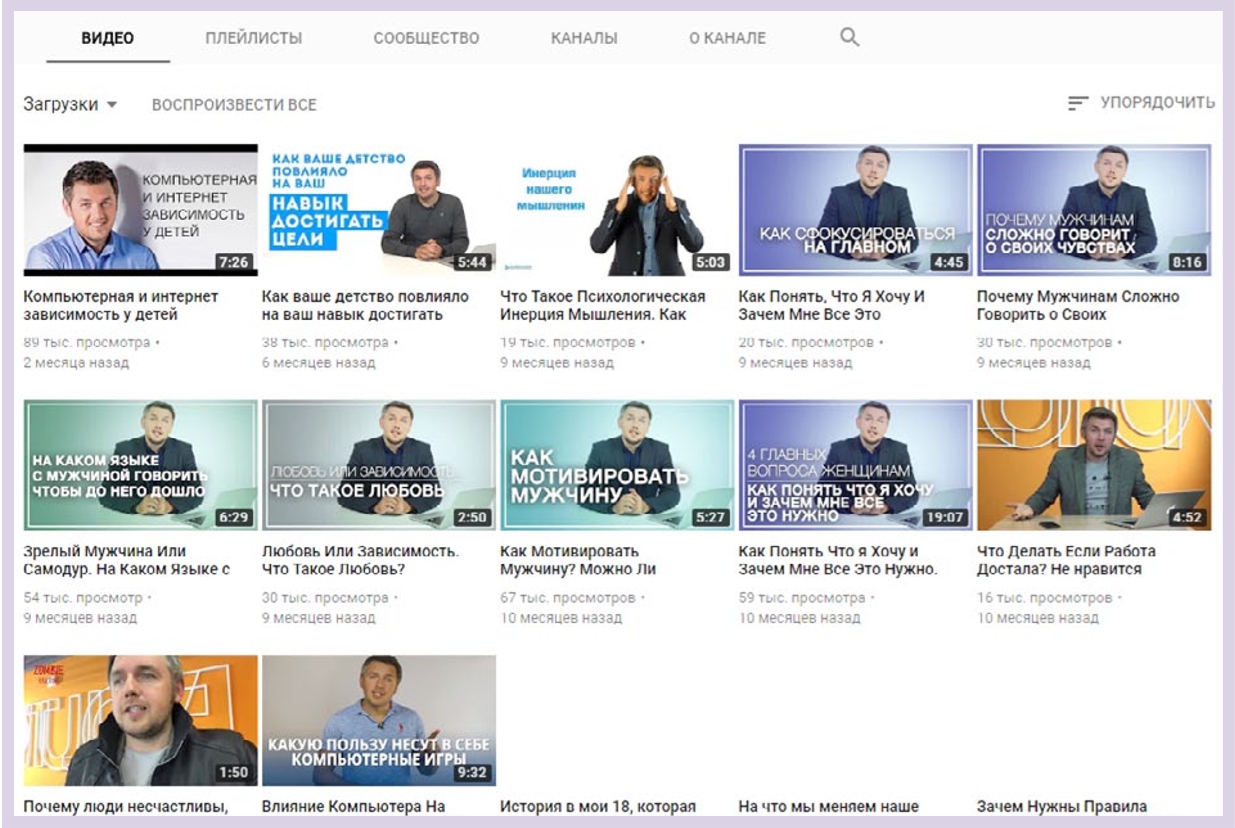The height and width of the screenshot is (828, 1235).
Task: Click the Как сфокусироваться на главном thumbnail
Action: pyautogui.click(x=855, y=210)
